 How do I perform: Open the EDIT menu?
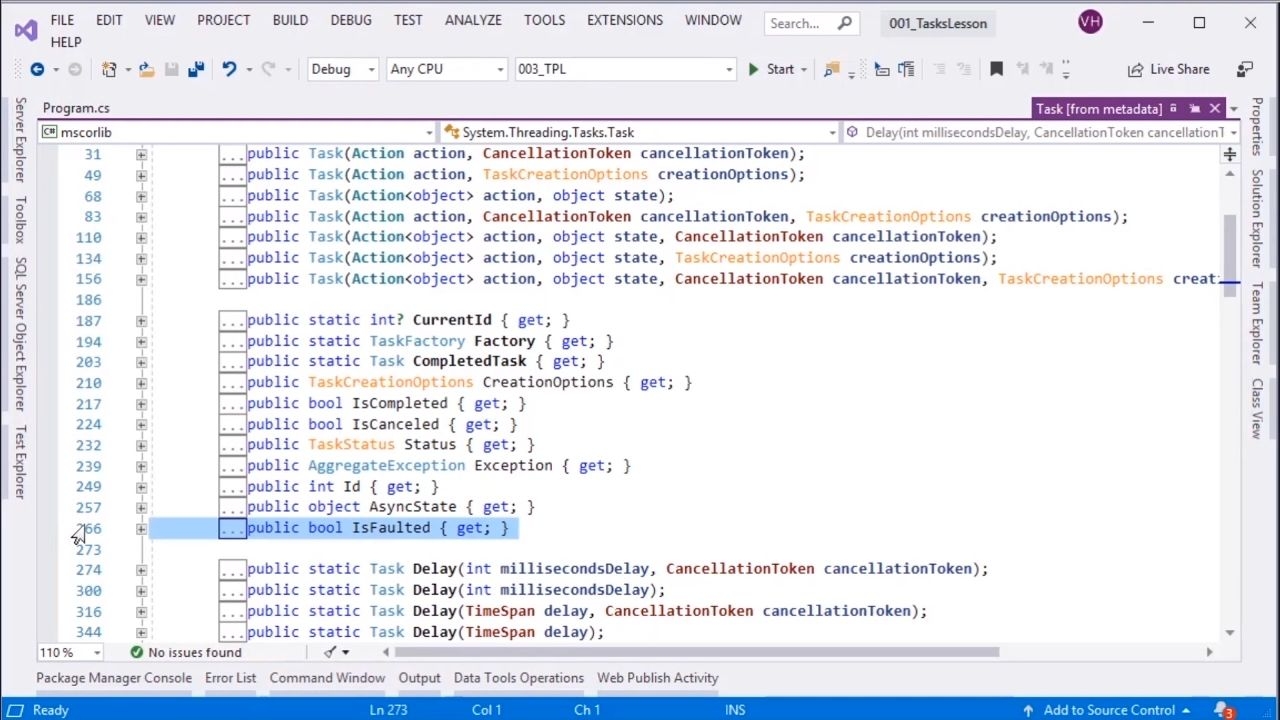click(109, 20)
